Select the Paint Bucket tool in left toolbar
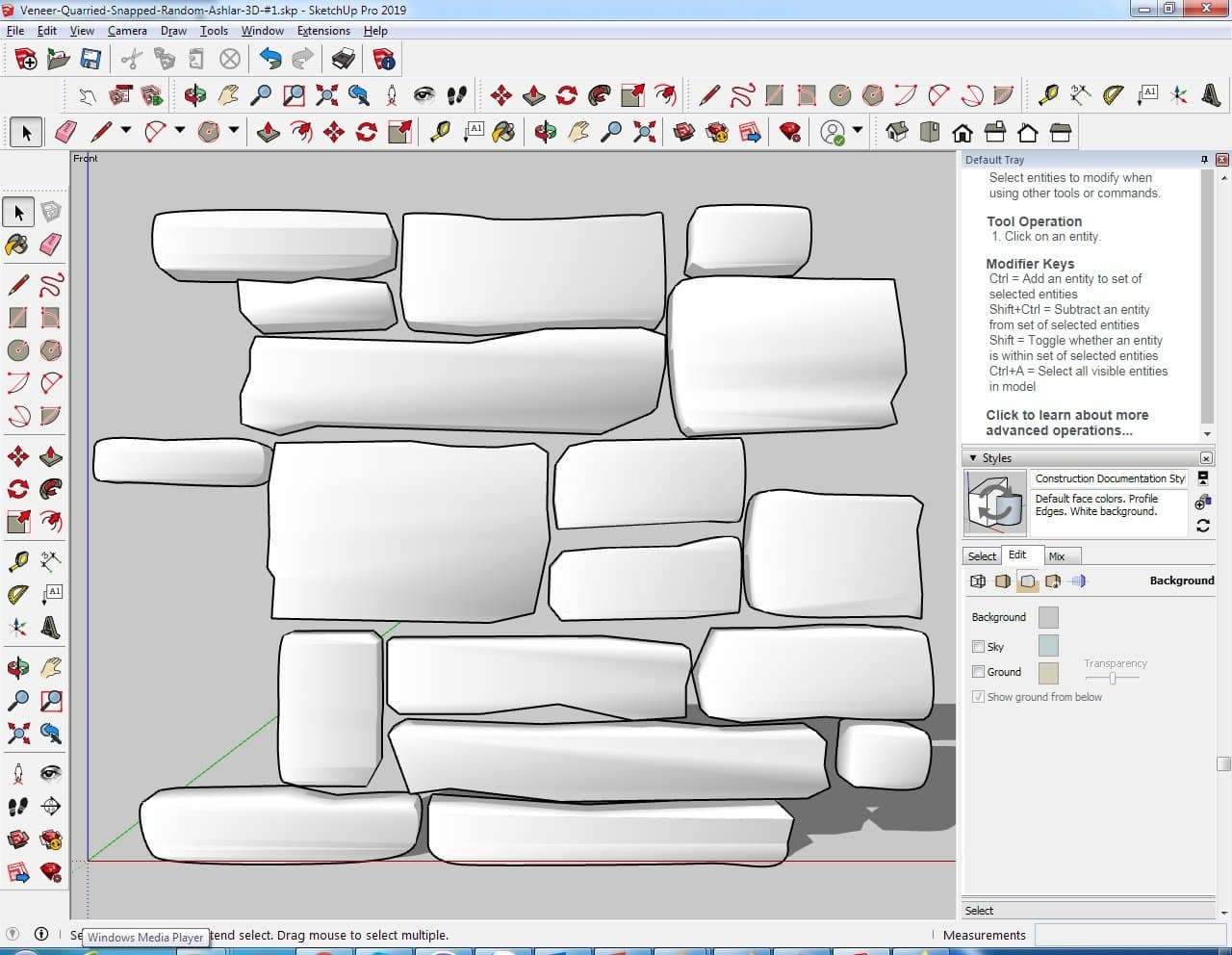 pos(17,245)
